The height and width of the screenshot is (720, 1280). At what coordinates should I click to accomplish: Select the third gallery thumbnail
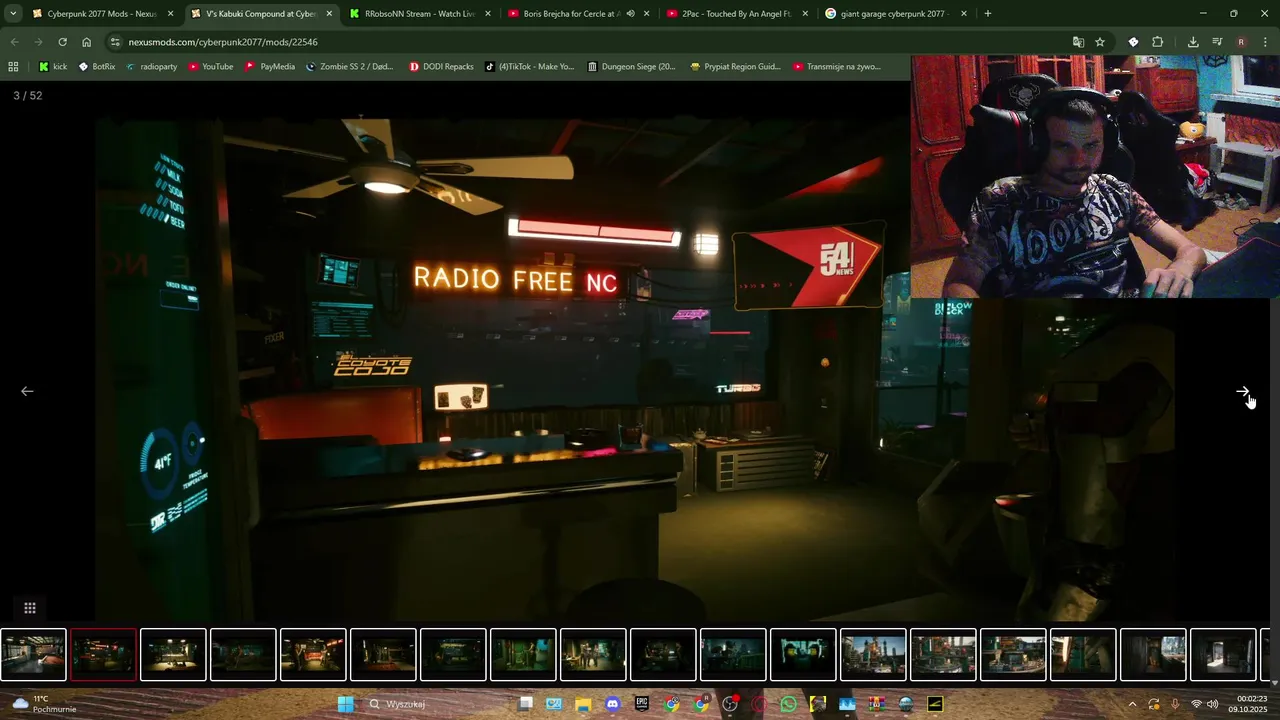[173, 655]
